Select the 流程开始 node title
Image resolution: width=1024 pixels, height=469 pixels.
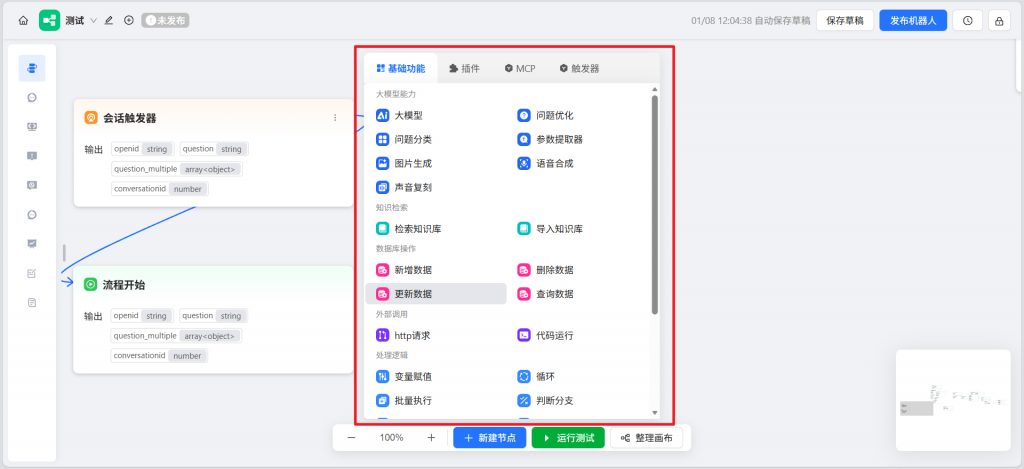124,285
